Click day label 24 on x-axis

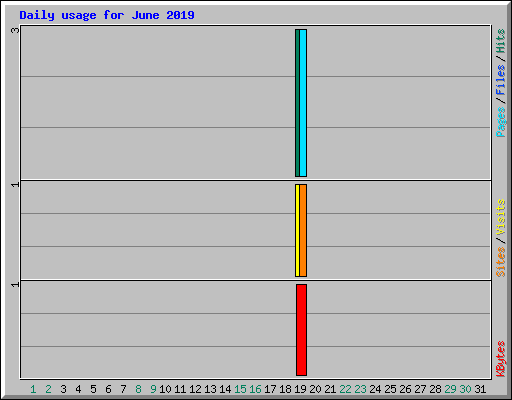[375, 389]
